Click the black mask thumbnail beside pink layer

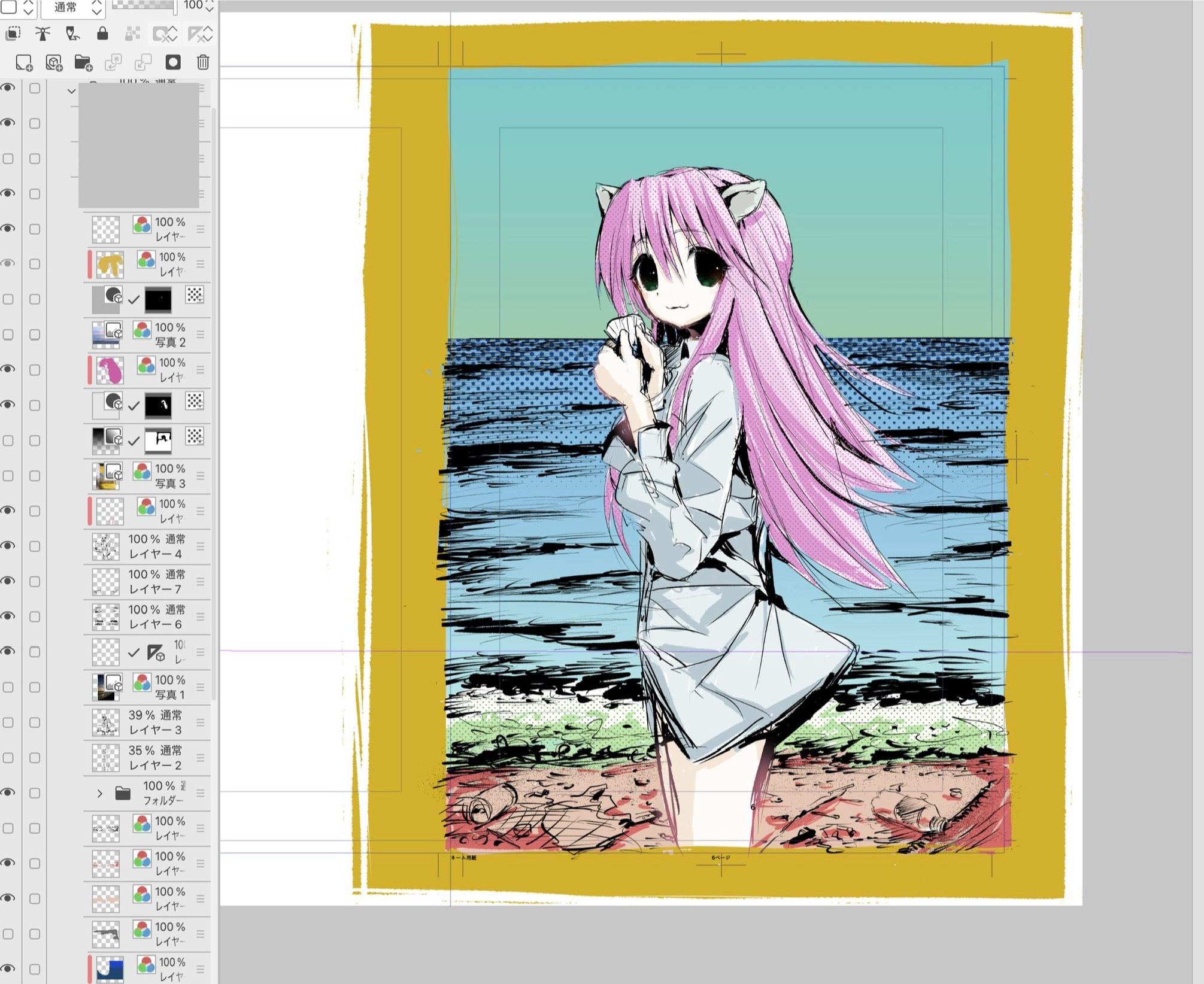point(158,405)
